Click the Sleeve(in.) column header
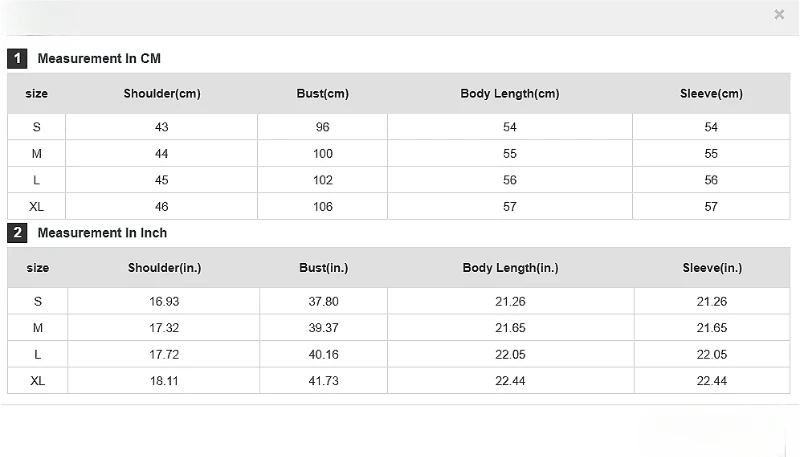This screenshot has height=457, width=800. (x=712, y=268)
